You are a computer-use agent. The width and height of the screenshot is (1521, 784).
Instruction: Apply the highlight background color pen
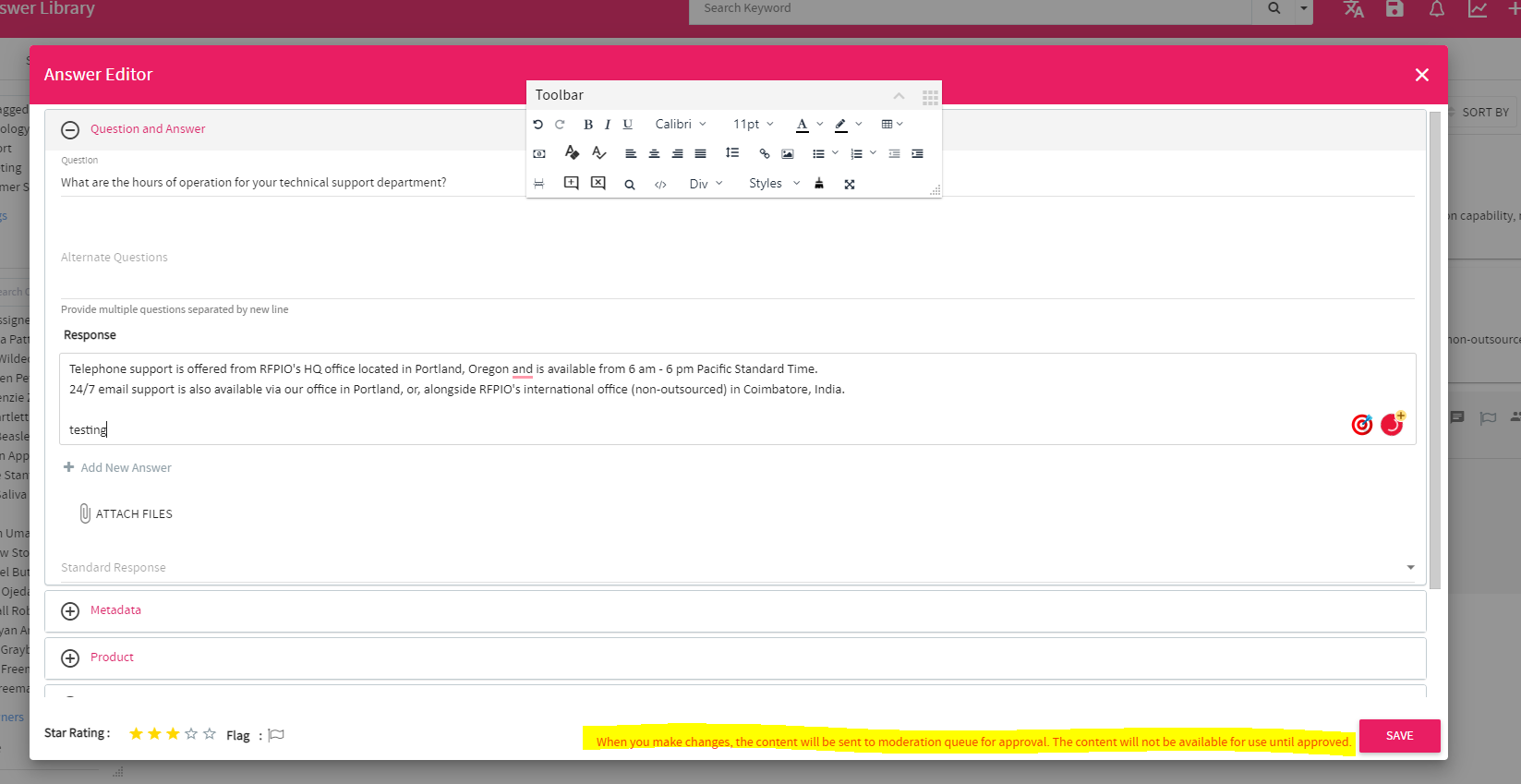[841, 125]
